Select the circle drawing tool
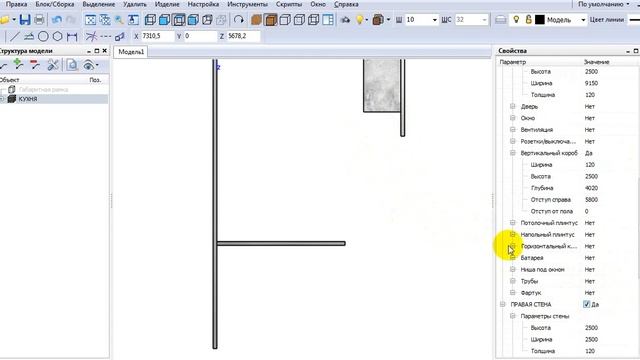Image resolution: width=640 pixels, height=360 pixels. pyautogui.click(x=43, y=36)
